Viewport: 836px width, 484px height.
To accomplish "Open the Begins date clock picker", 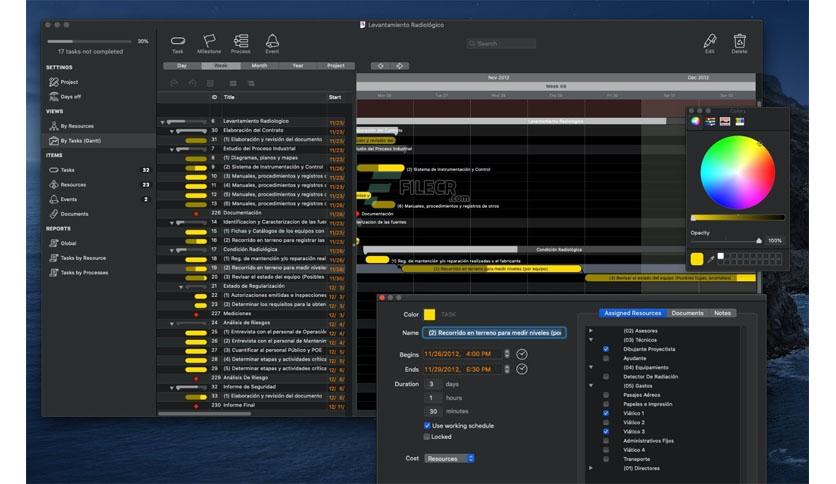I will pyautogui.click(x=522, y=354).
